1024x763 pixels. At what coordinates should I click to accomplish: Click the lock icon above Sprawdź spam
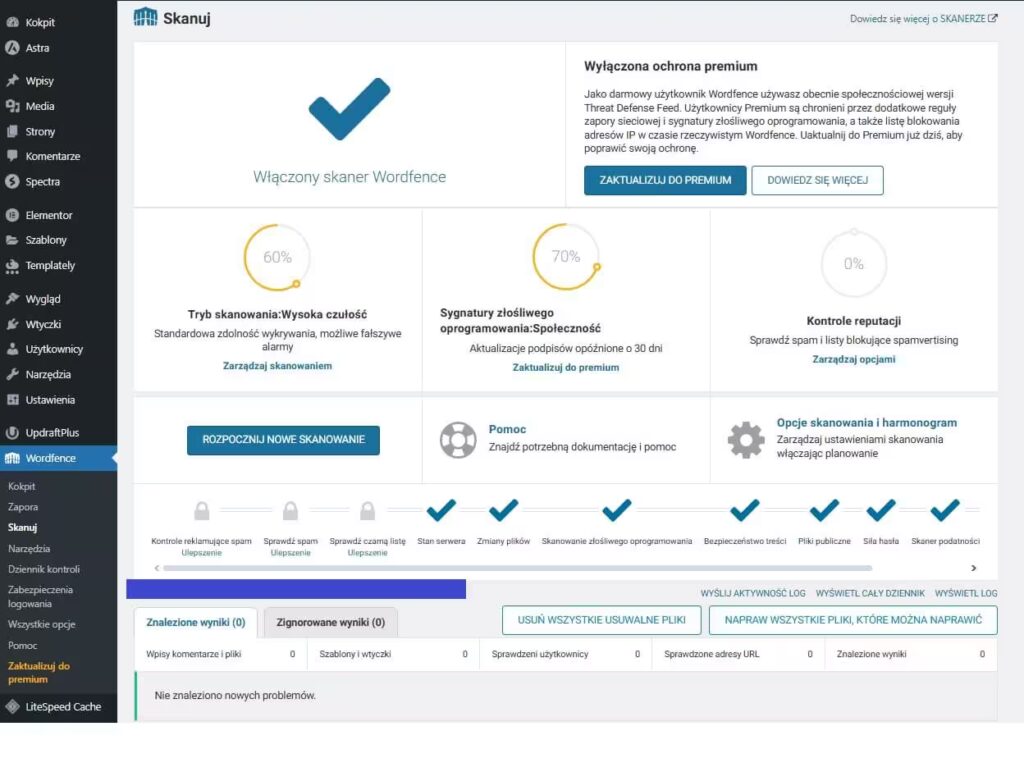tap(290, 511)
